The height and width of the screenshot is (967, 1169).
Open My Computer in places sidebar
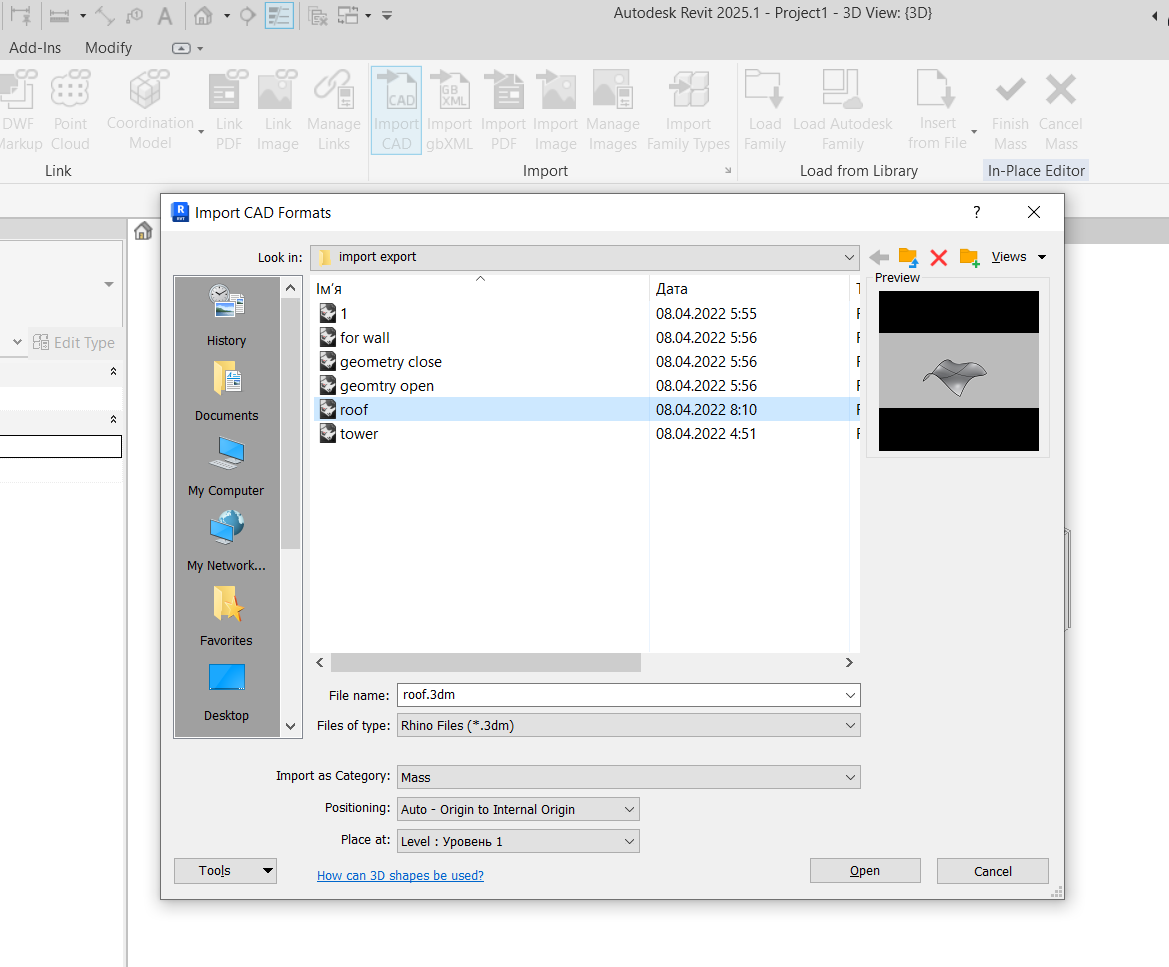pyautogui.click(x=227, y=465)
